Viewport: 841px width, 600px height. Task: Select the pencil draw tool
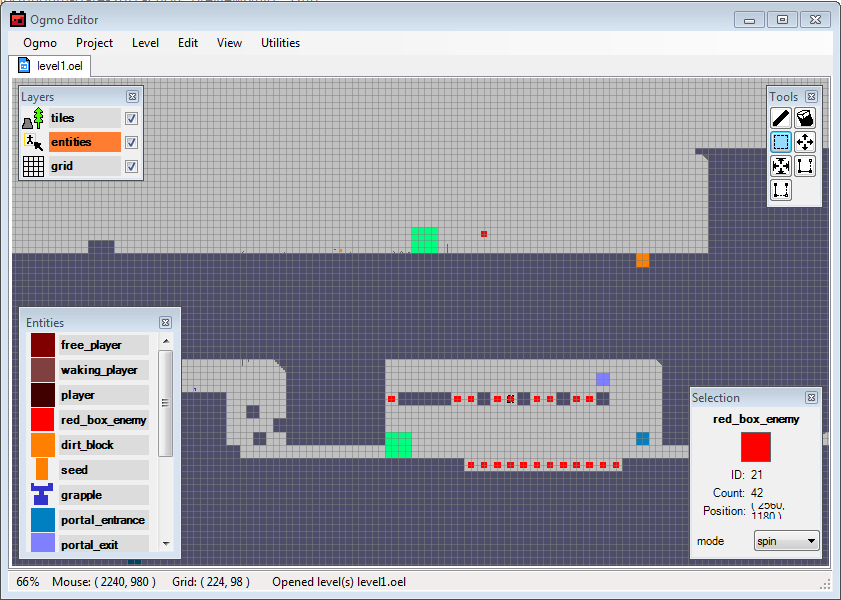781,118
